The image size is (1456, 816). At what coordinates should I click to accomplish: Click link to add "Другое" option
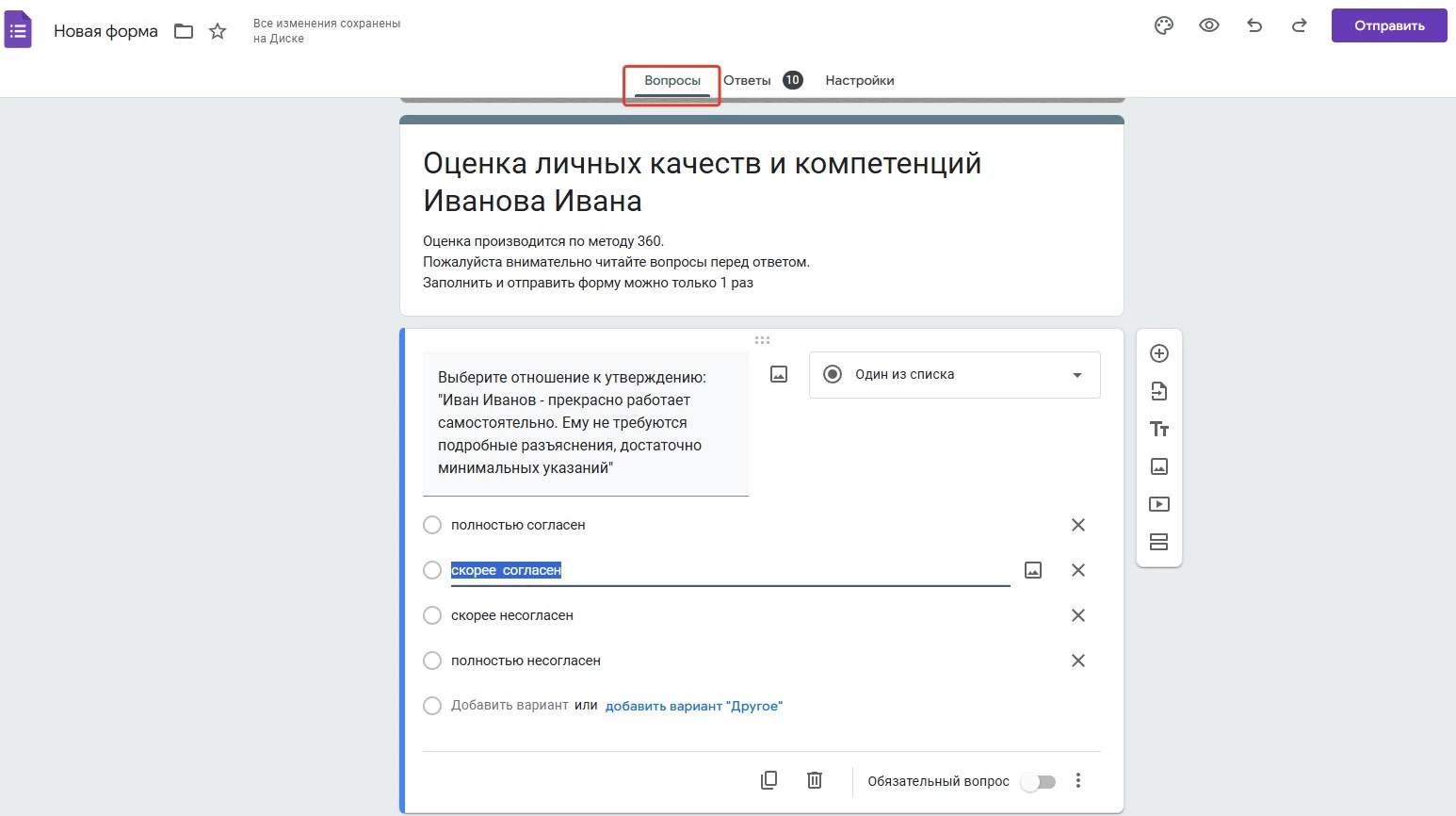tap(694, 706)
